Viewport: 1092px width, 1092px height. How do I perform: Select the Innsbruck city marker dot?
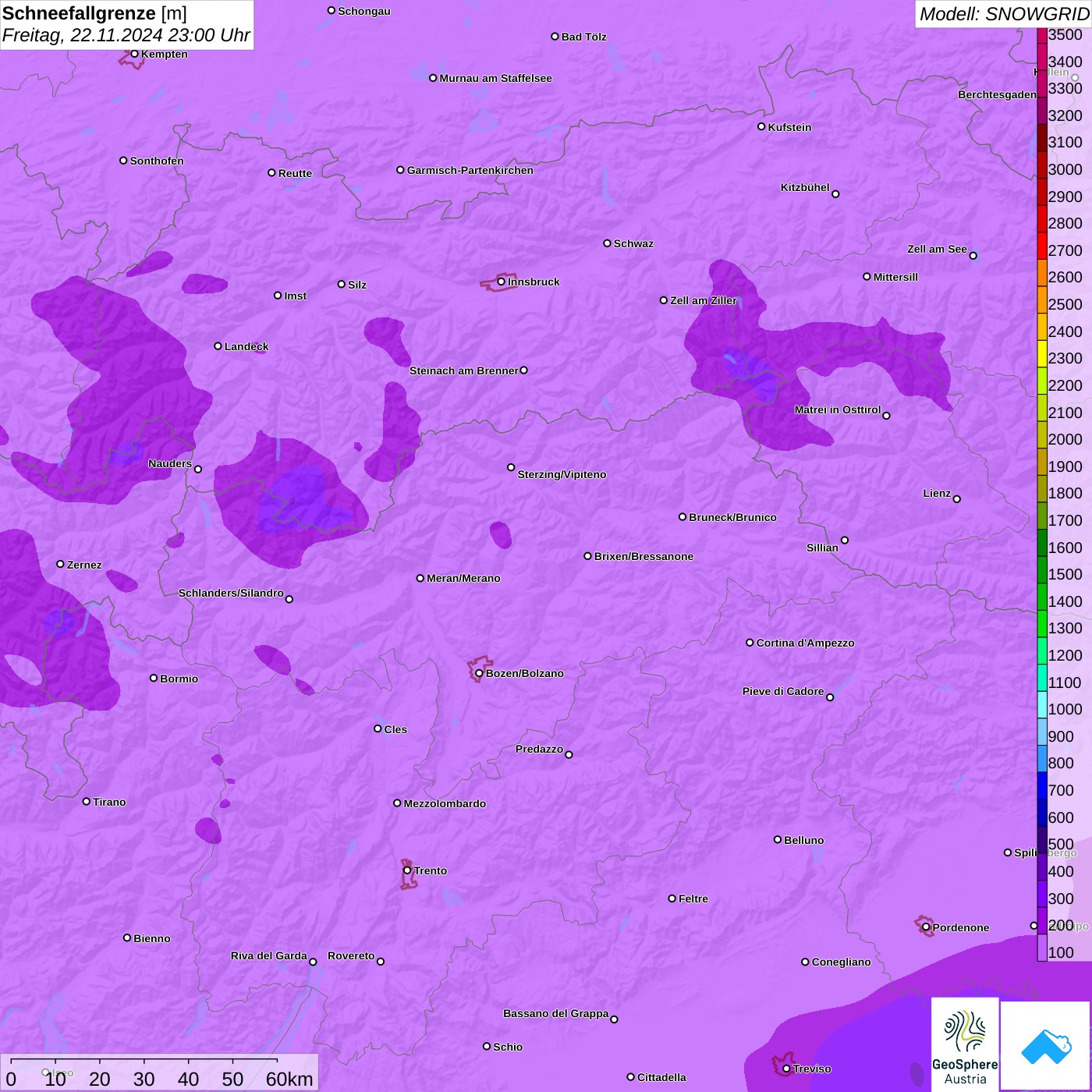pyautogui.click(x=502, y=282)
